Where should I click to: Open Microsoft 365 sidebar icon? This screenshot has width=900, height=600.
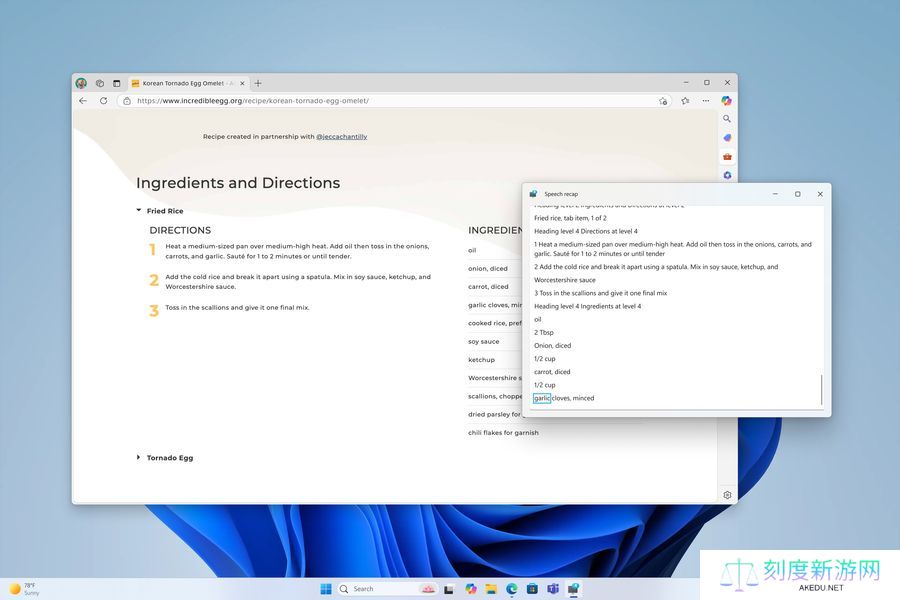click(727, 175)
